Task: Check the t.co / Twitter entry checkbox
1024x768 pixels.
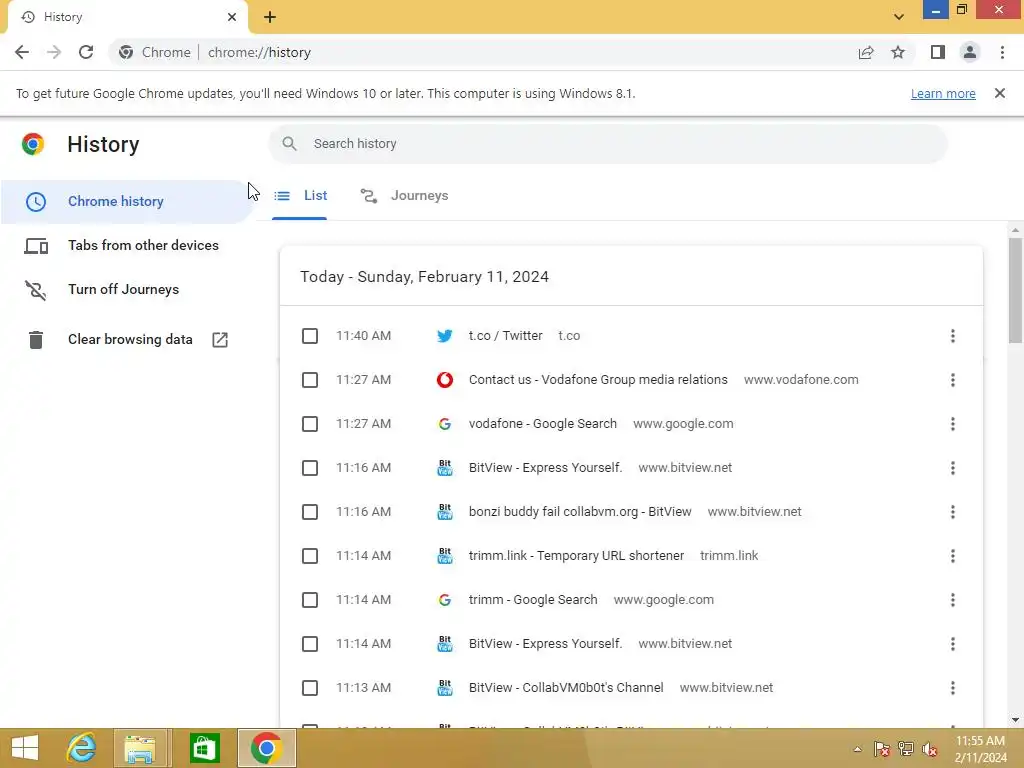Action: (310, 336)
